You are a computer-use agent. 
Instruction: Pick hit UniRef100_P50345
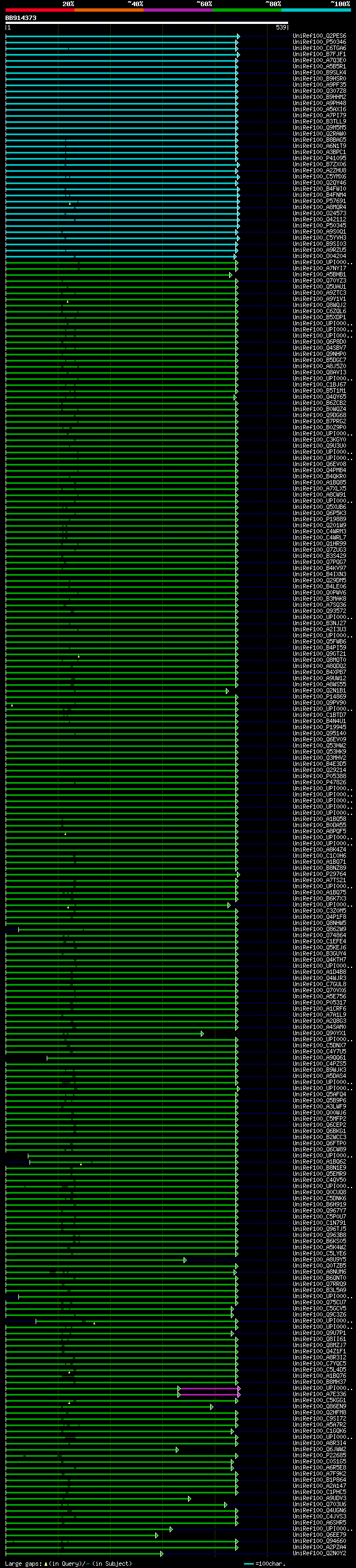[x=319, y=225]
